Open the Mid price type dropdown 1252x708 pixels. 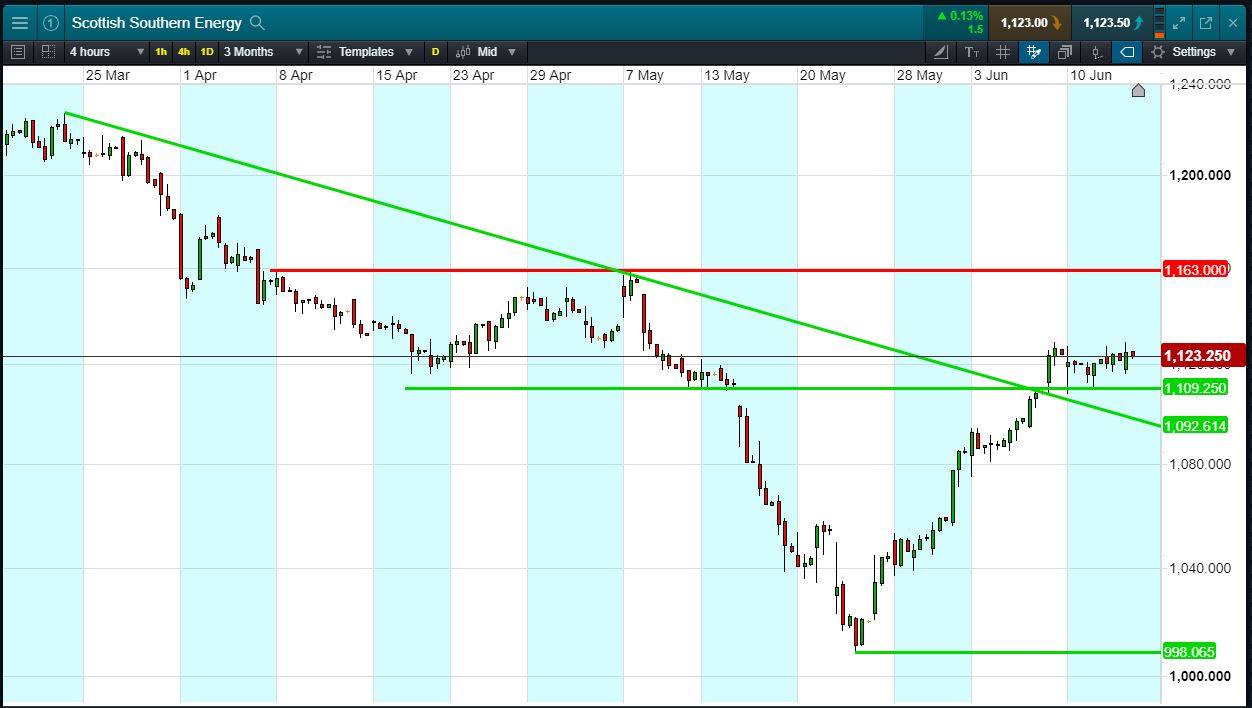coord(487,52)
